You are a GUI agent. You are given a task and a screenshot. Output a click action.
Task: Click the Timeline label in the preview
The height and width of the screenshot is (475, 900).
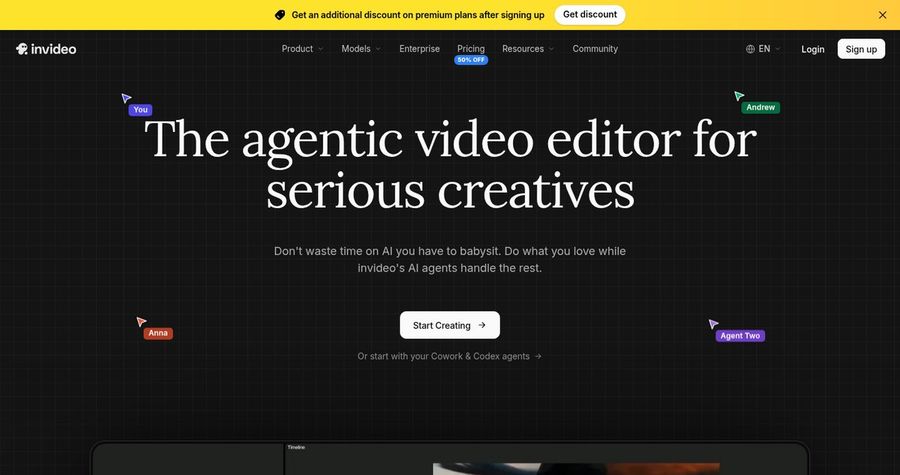tap(296, 447)
